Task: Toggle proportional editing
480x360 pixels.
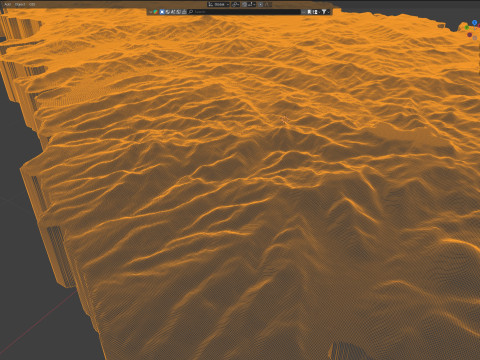Action: 261,4
